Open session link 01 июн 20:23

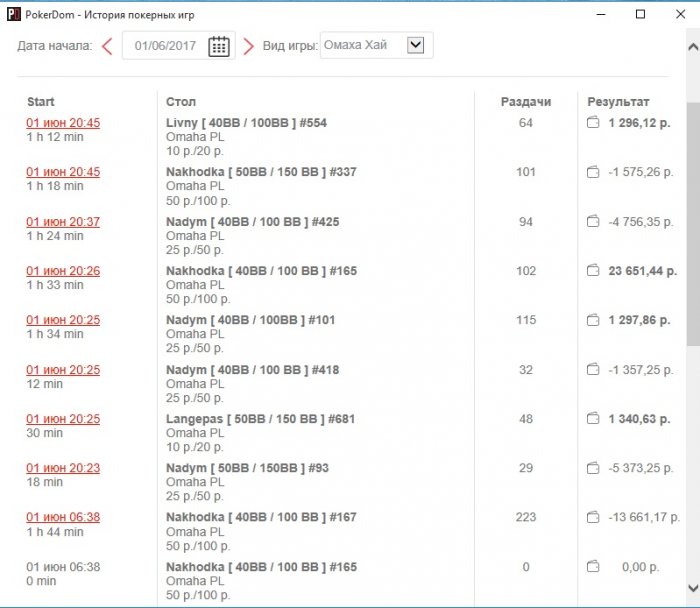pos(63,468)
